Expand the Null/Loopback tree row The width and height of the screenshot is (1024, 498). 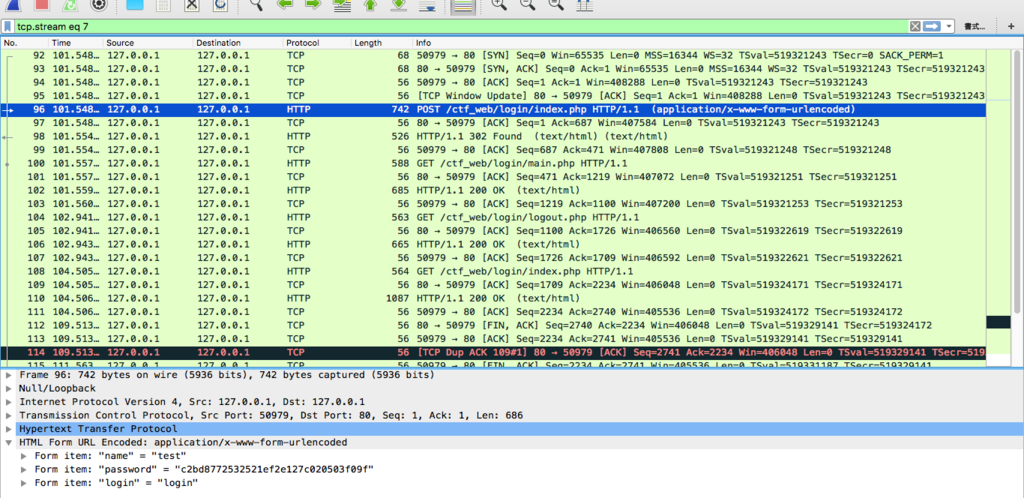pyautogui.click(x=9, y=388)
